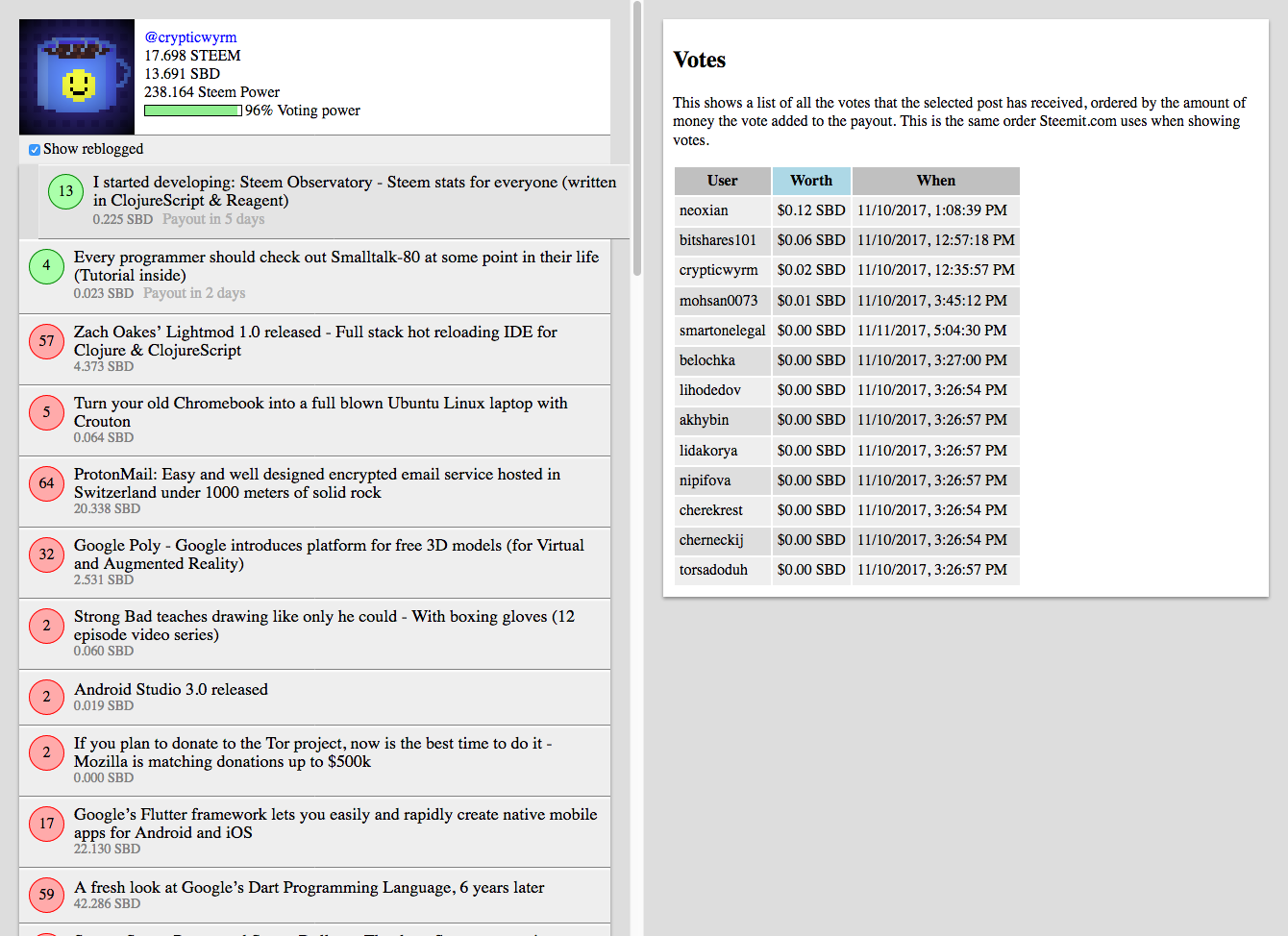This screenshot has height=936, width=1288.
Task: Click the red 59 votes badge
Action: click(x=46, y=895)
